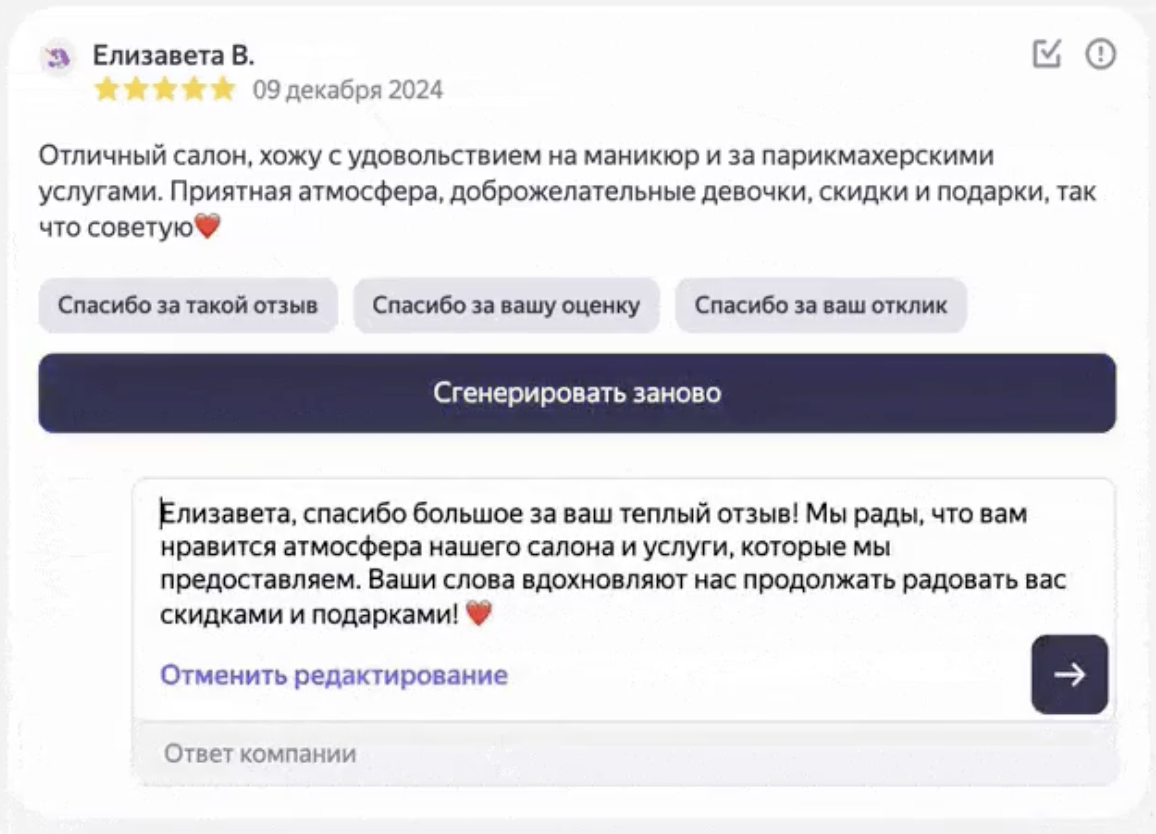Screen dimensions: 1156x834
Task: Click the first star of the rating
Action: tap(107, 90)
